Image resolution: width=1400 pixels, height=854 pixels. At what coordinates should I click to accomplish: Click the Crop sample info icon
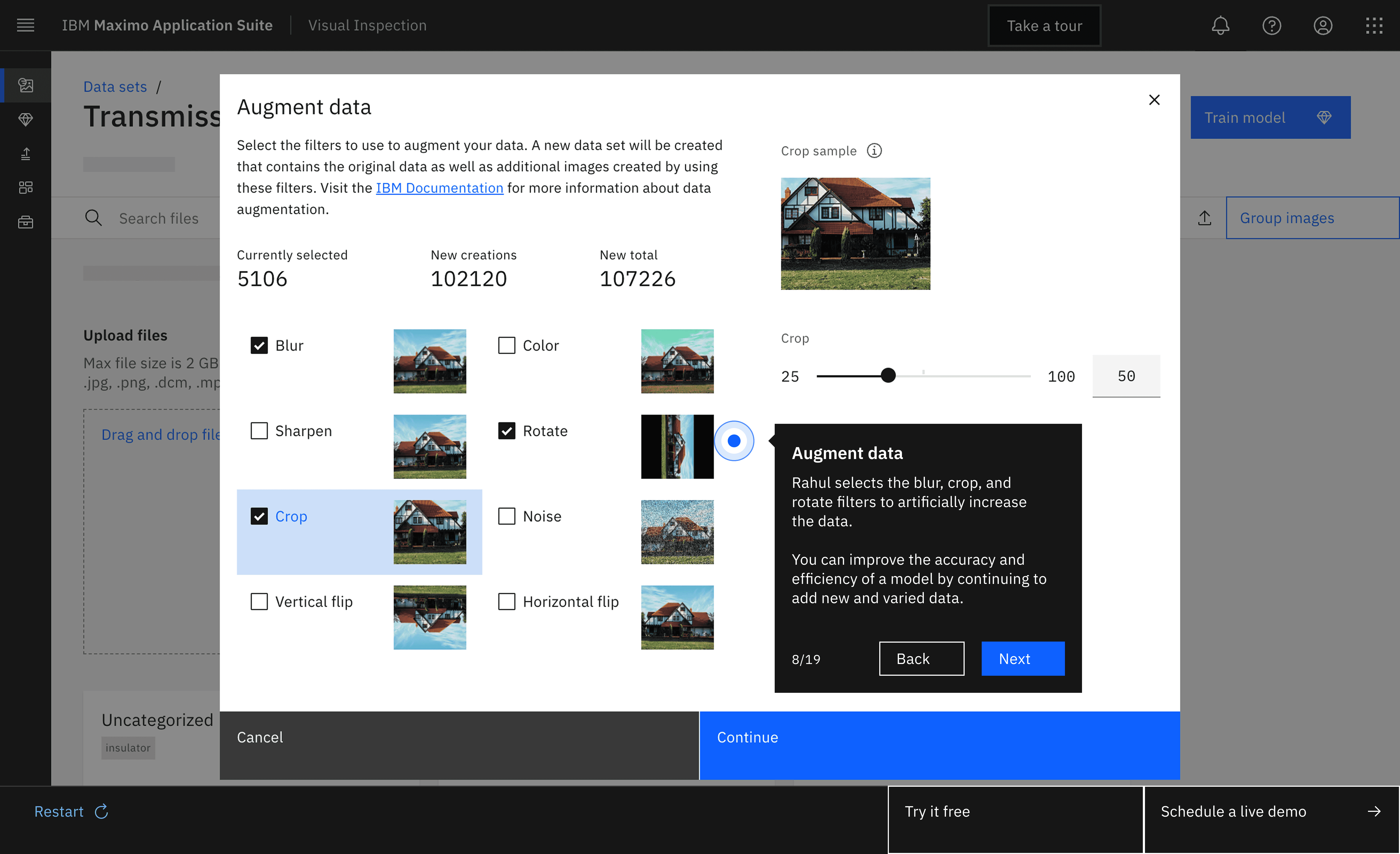tap(874, 151)
